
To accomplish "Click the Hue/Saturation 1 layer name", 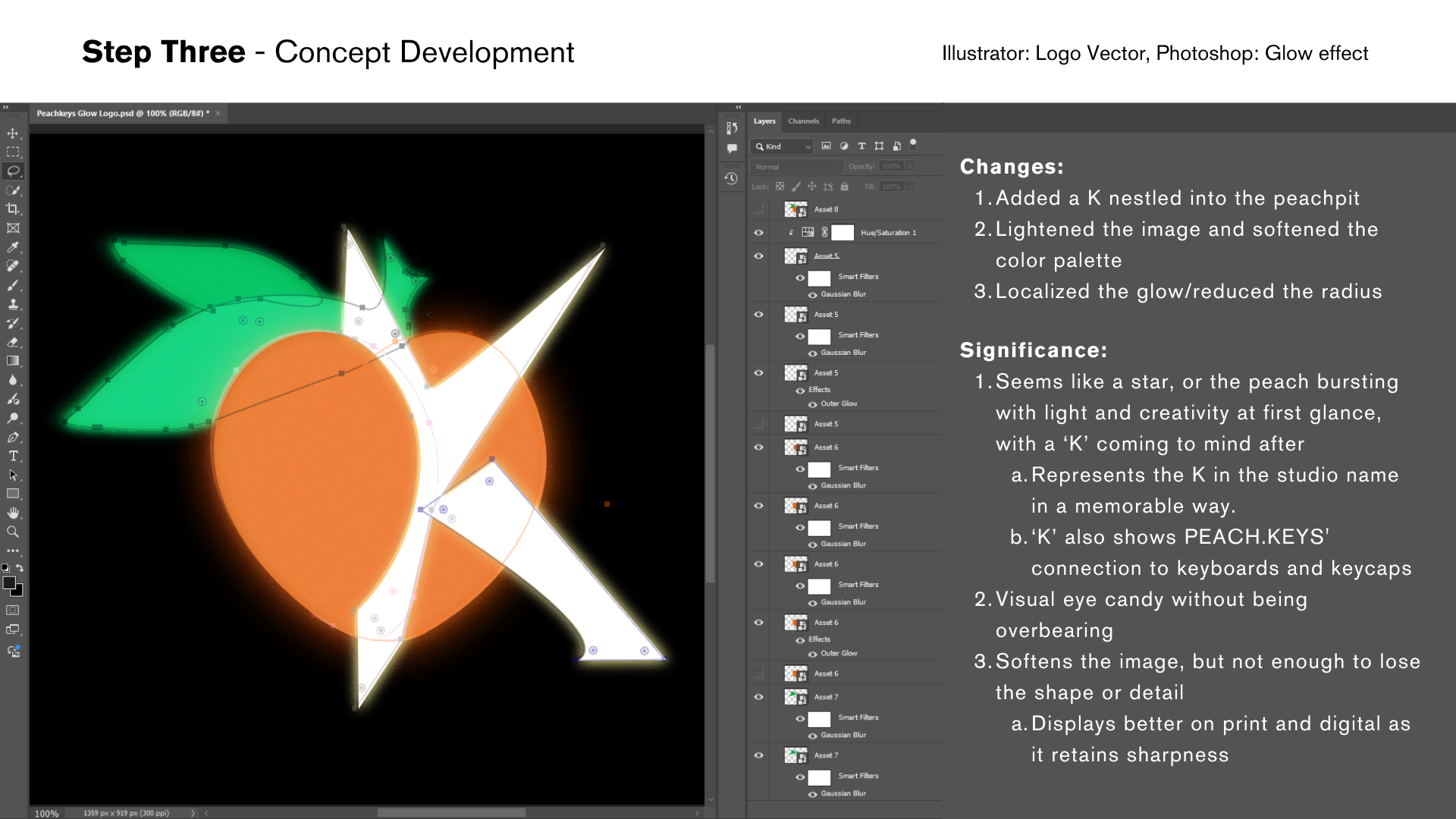I will coord(888,233).
